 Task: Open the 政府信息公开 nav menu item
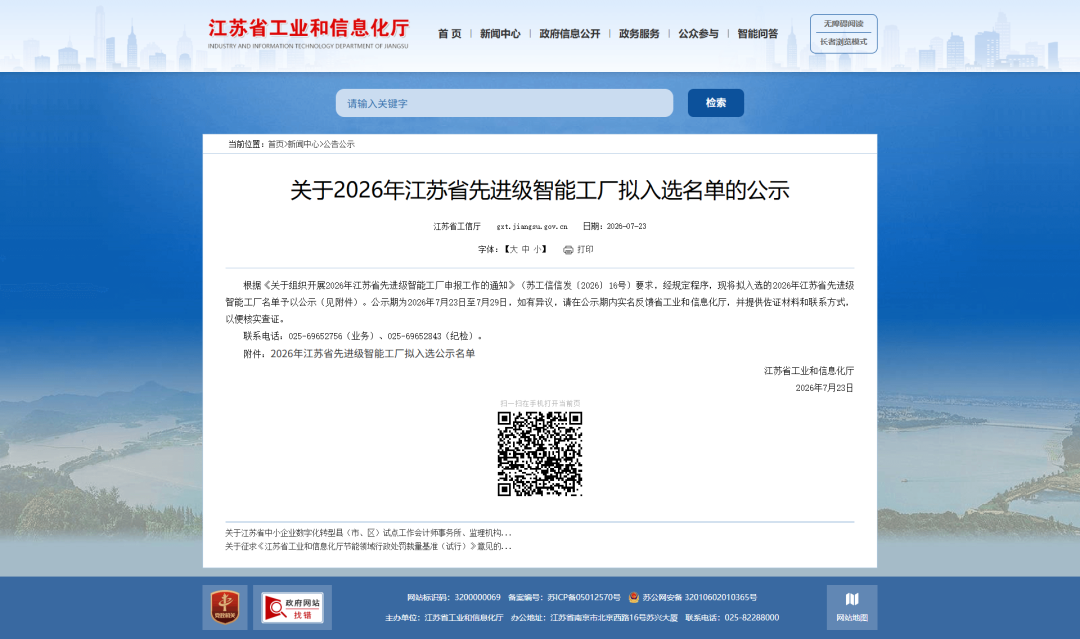click(570, 34)
